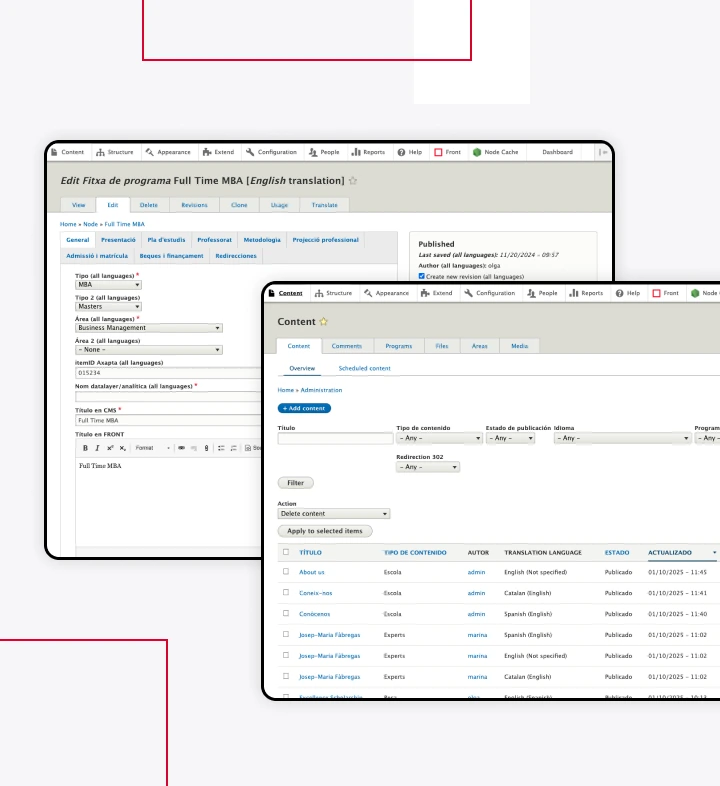Open Content menu in back Edit window

click(68, 152)
